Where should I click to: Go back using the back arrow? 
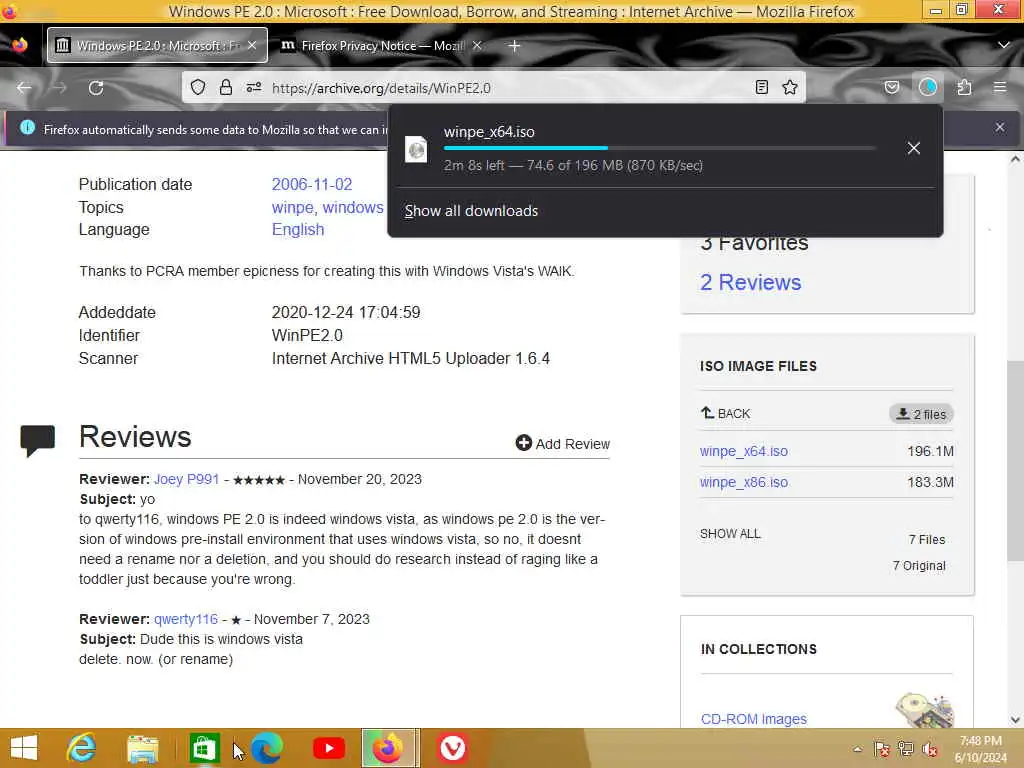(24, 88)
